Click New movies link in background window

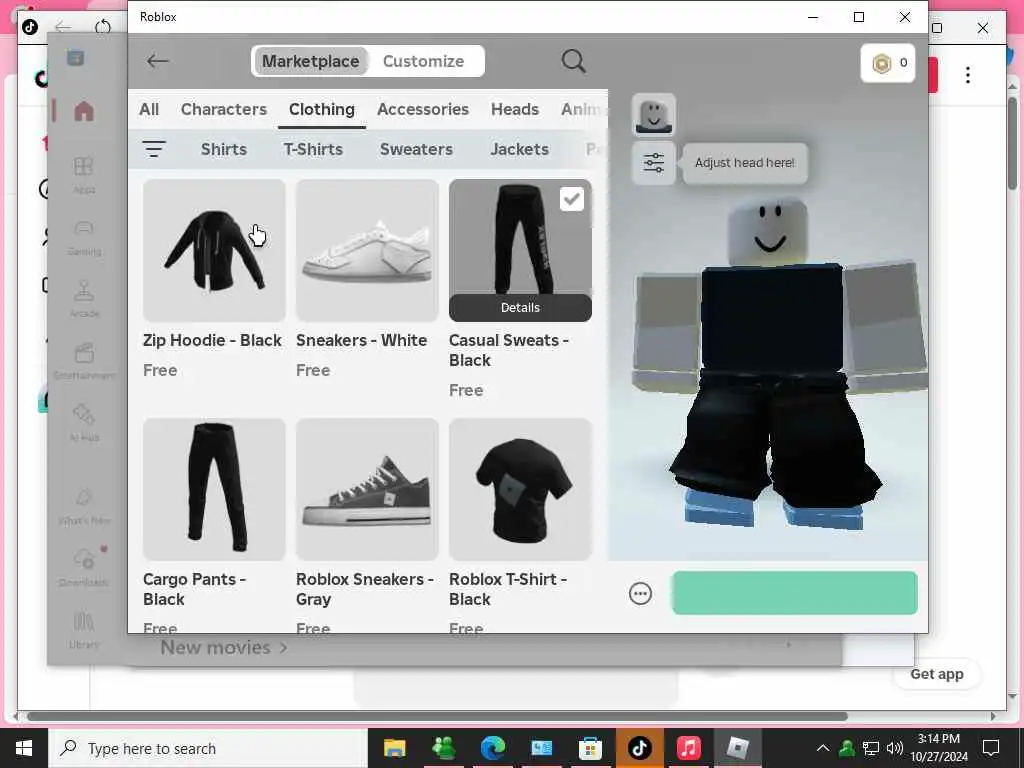(x=223, y=647)
